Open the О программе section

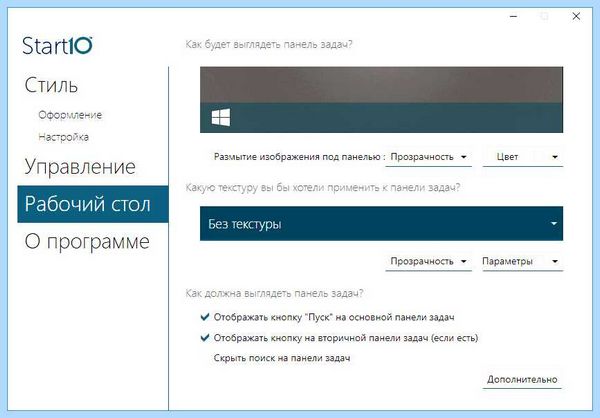pos(87,242)
